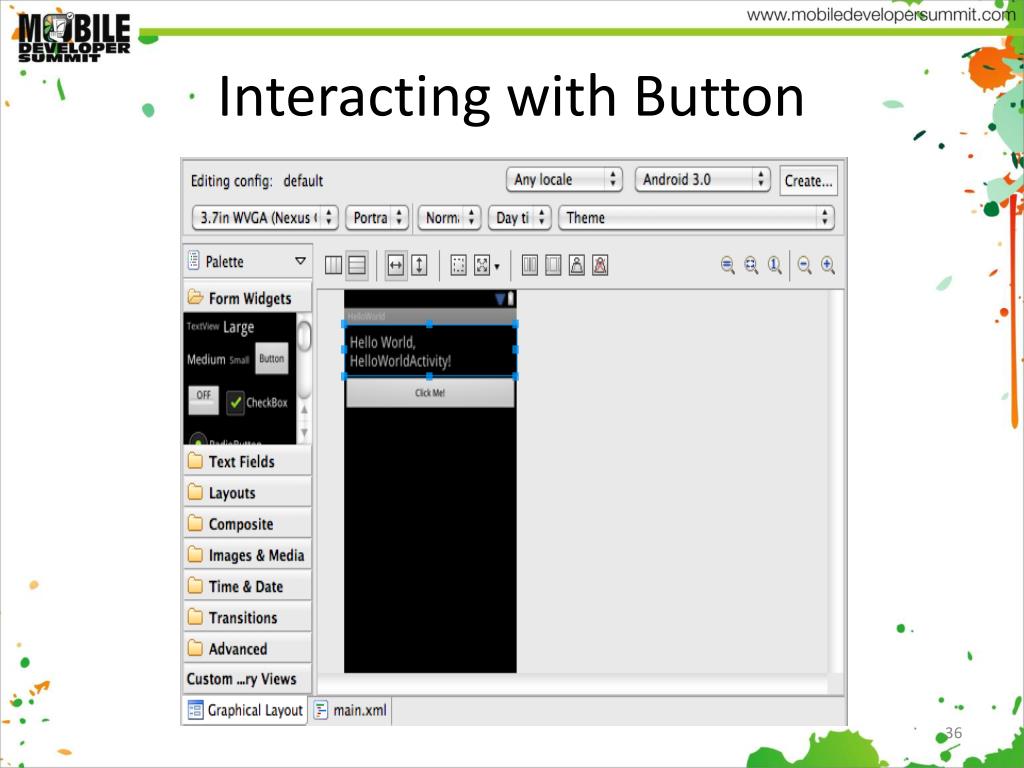Switch to the Graphical Layout tab
The width and height of the screenshot is (1024, 768).
[x=245, y=710]
